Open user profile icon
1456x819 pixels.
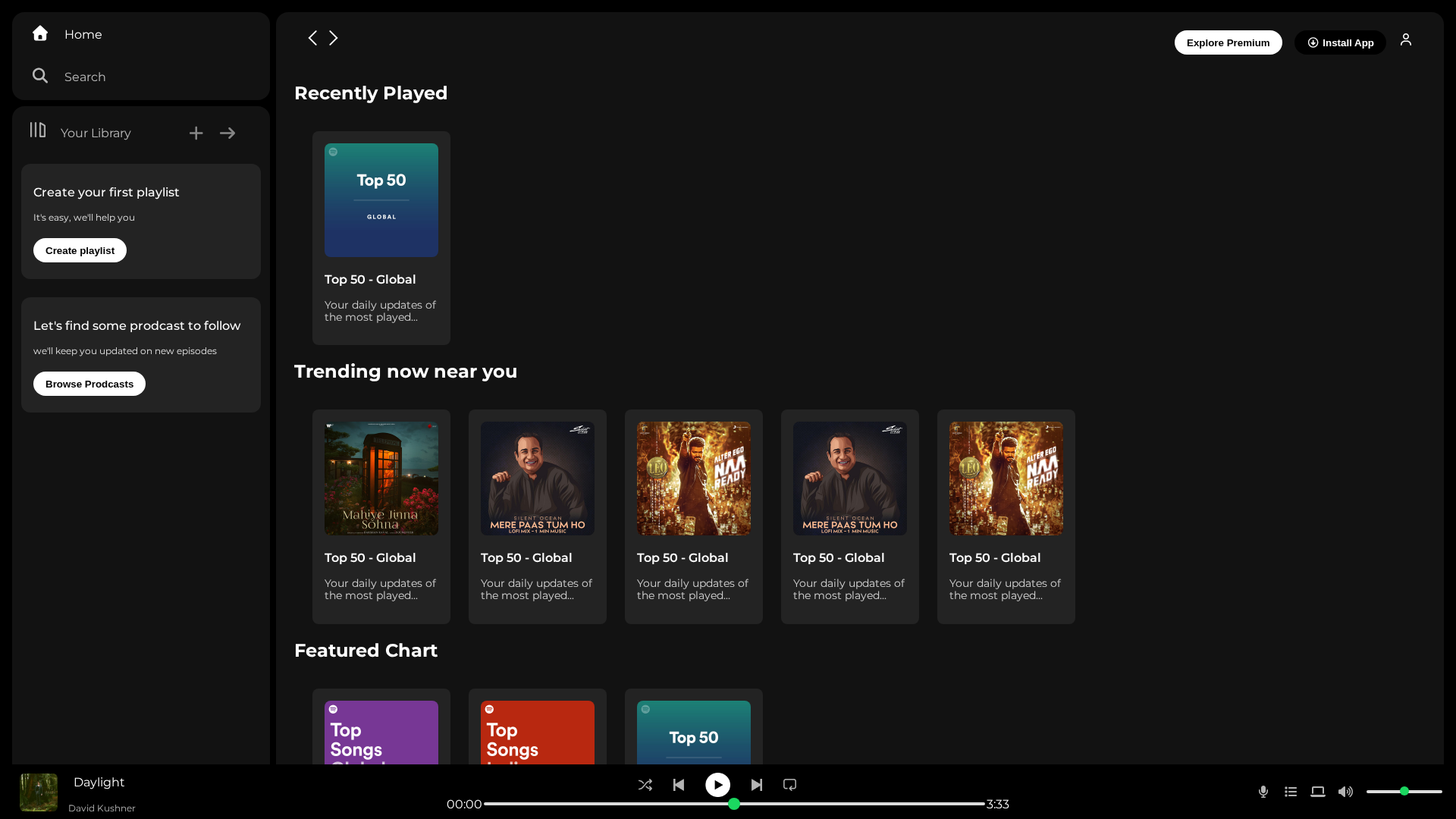point(1406,39)
